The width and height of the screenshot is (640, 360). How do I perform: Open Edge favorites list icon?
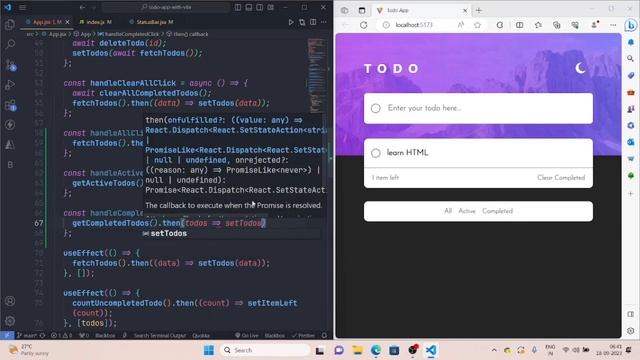pyautogui.click(x=538, y=25)
